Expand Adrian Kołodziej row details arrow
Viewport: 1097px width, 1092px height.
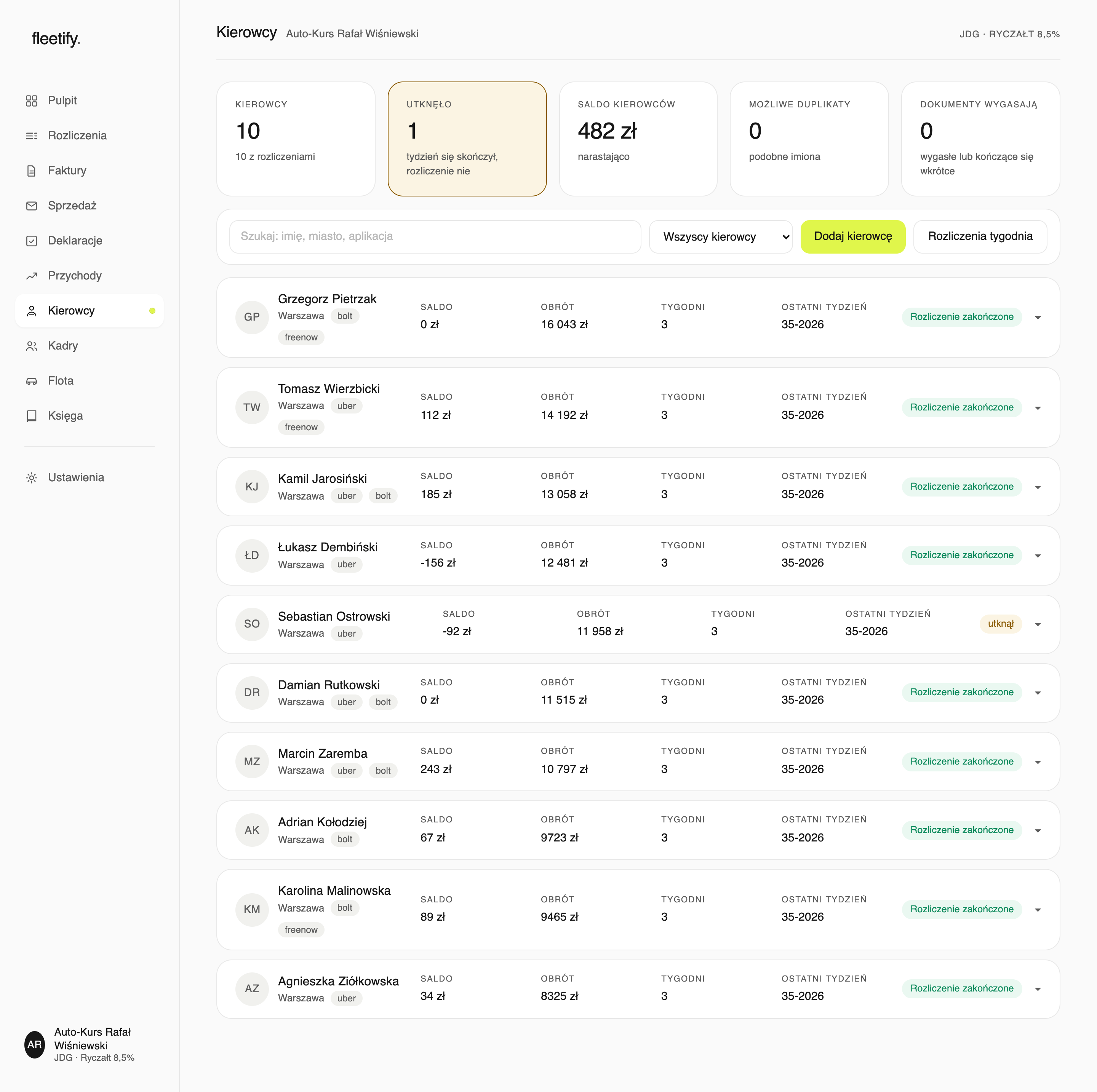[x=1037, y=830]
